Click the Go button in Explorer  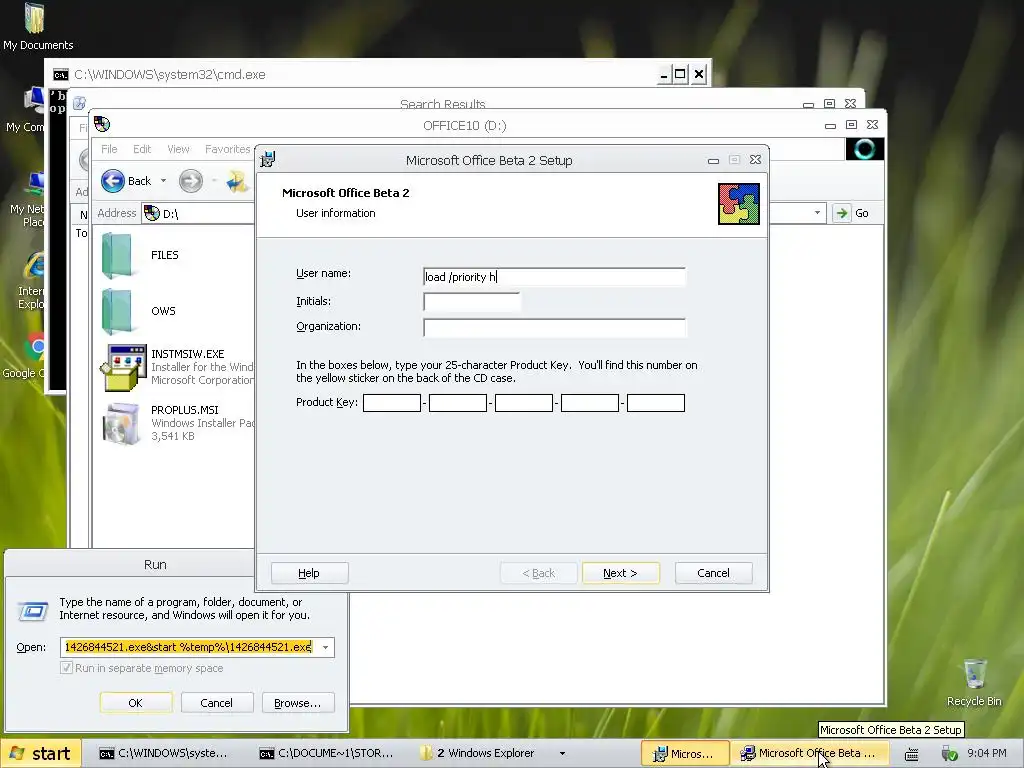click(854, 213)
